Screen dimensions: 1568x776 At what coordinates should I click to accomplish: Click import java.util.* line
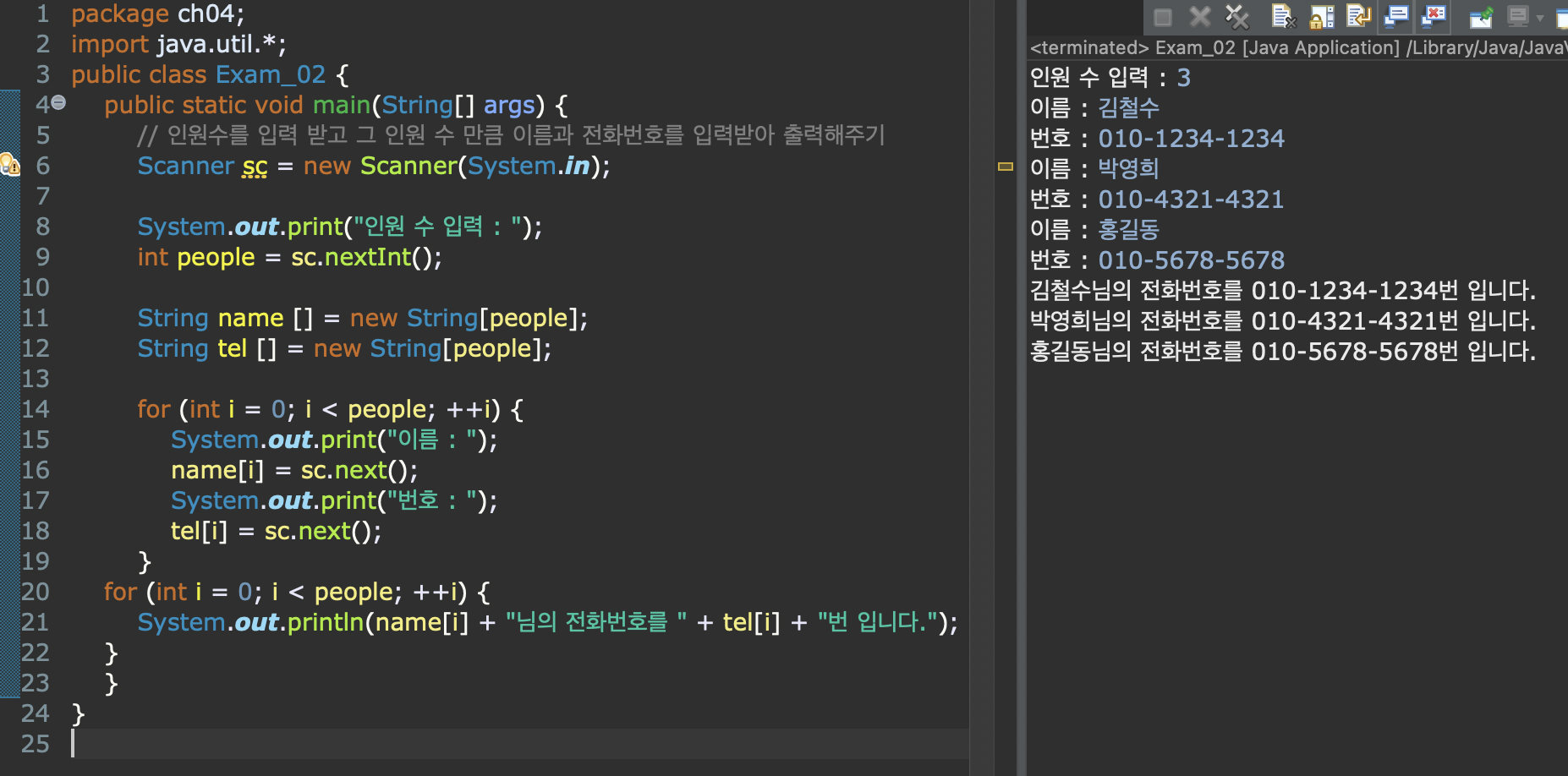click(x=178, y=44)
